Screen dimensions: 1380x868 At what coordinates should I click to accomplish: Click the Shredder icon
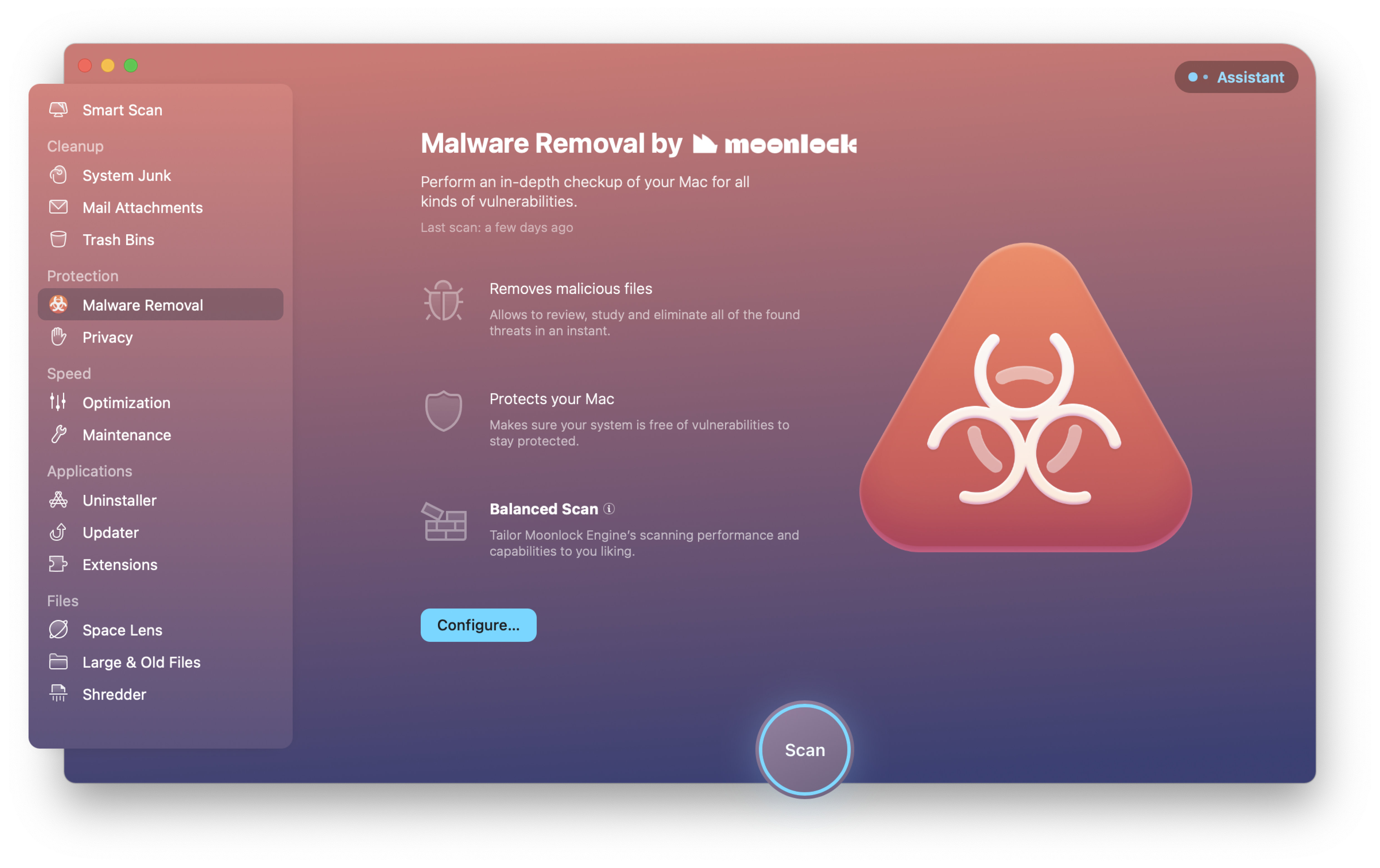[58, 694]
